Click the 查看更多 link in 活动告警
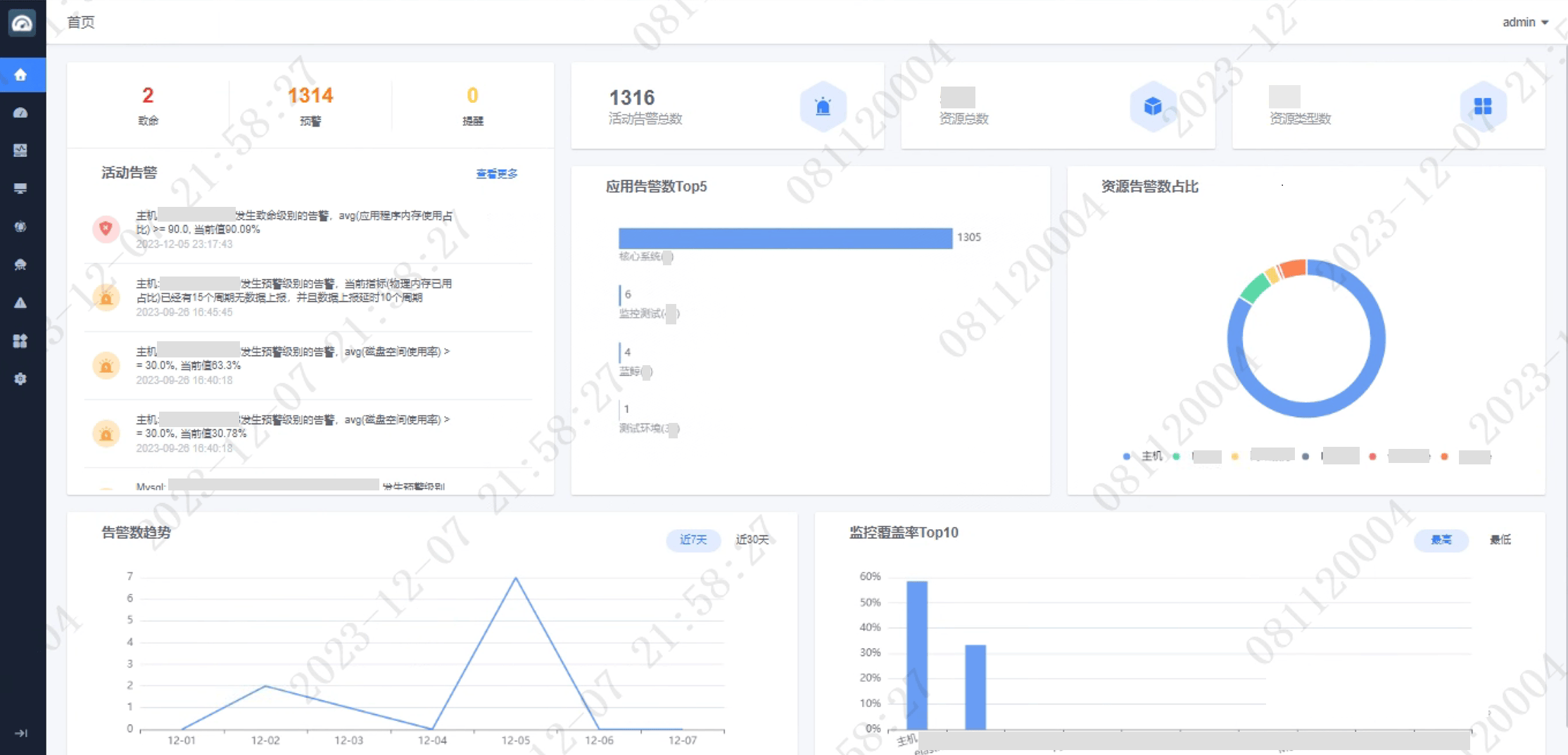 tap(497, 174)
